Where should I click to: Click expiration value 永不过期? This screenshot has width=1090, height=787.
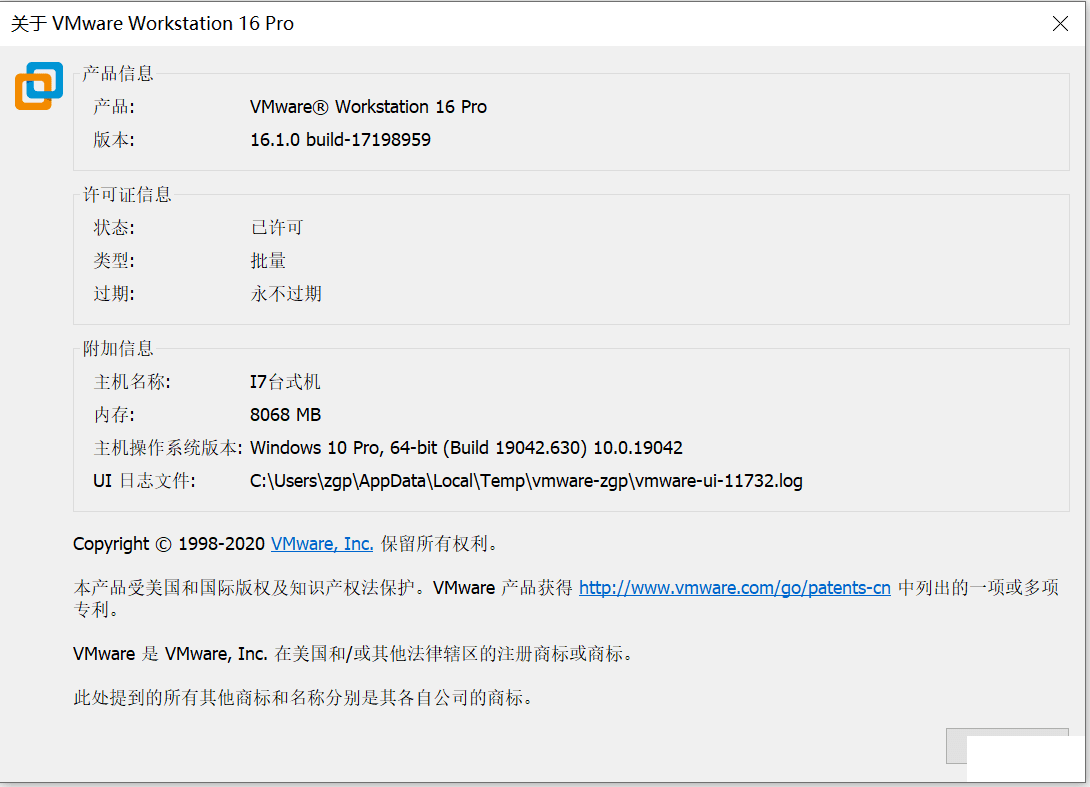(286, 293)
